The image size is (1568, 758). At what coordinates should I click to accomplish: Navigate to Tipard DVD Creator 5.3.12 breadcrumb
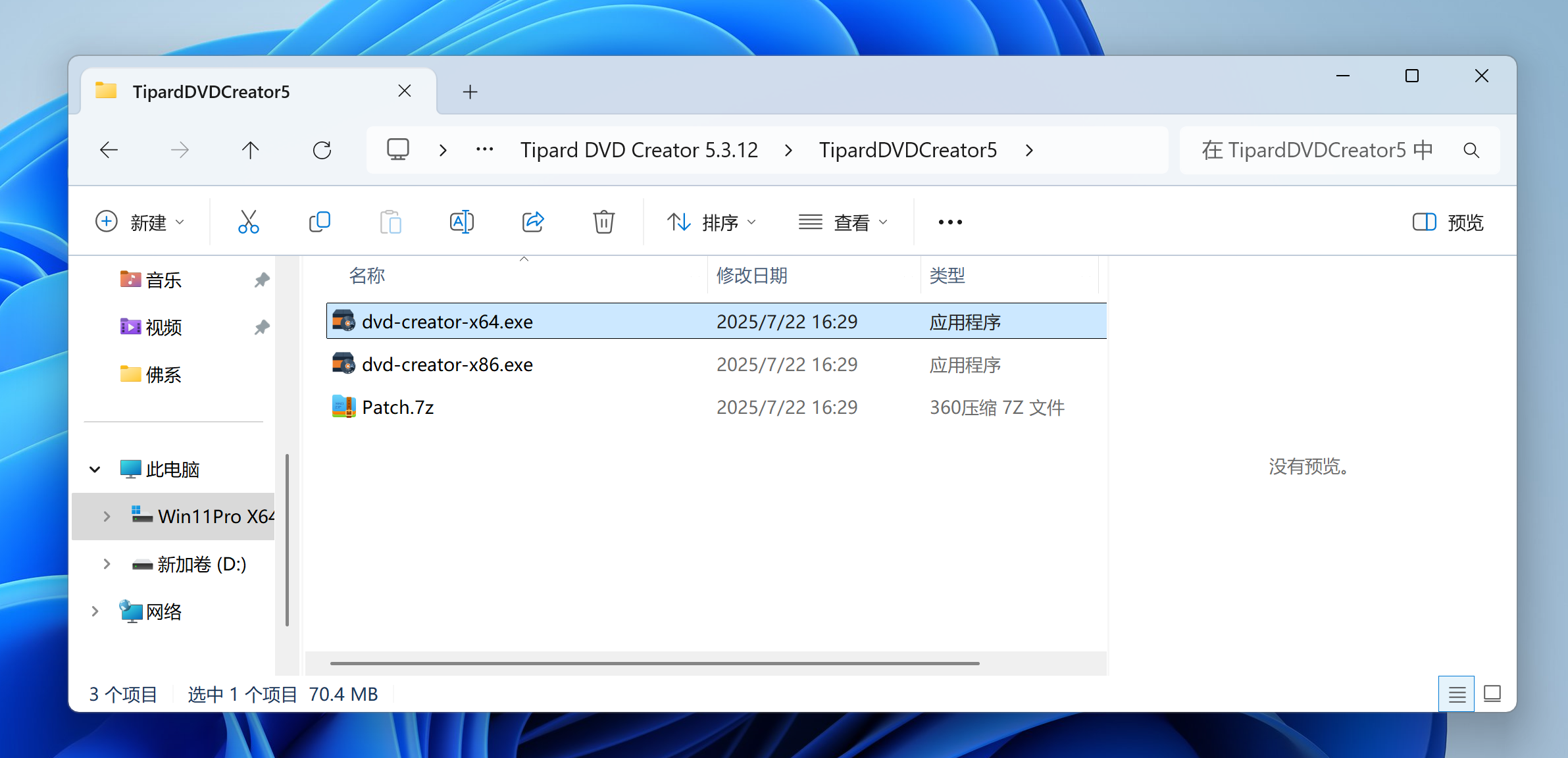click(639, 151)
